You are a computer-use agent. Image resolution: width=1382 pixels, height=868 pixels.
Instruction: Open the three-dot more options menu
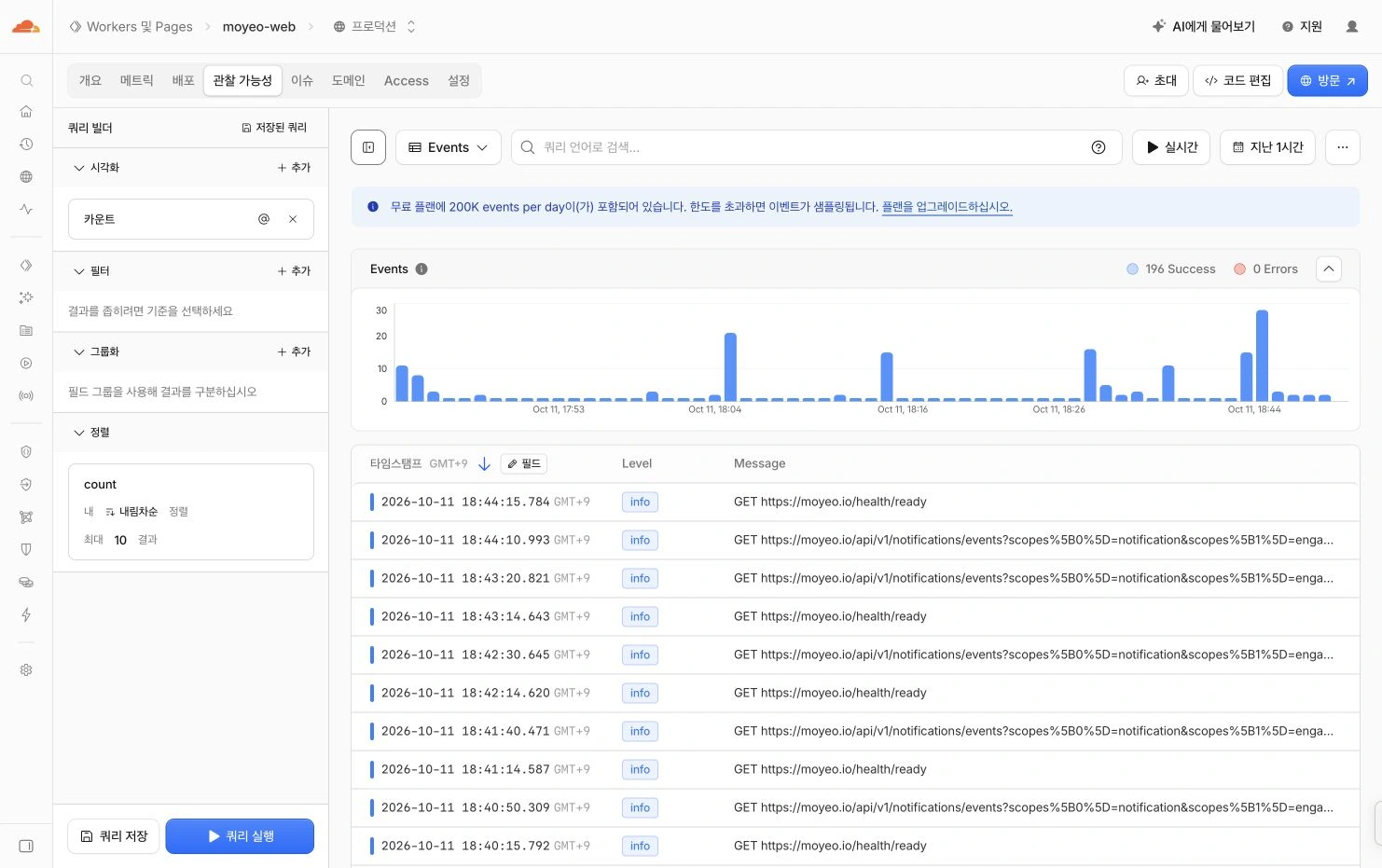(x=1343, y=147)
